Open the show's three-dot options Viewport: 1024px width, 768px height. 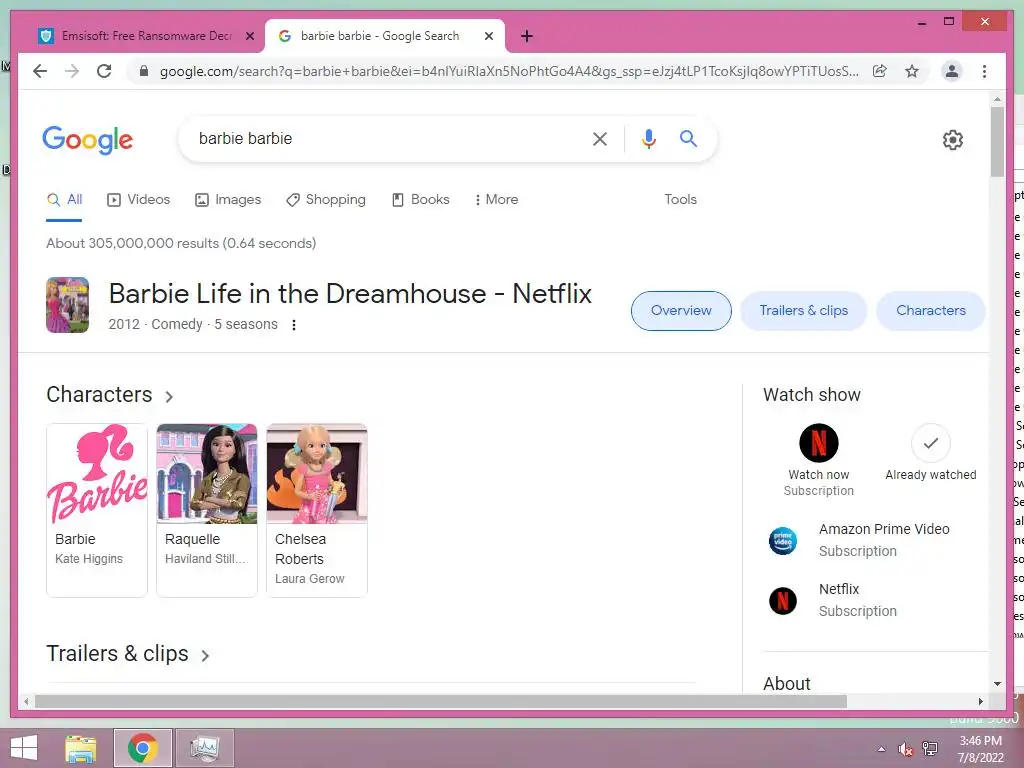click(x=294, y=325)
